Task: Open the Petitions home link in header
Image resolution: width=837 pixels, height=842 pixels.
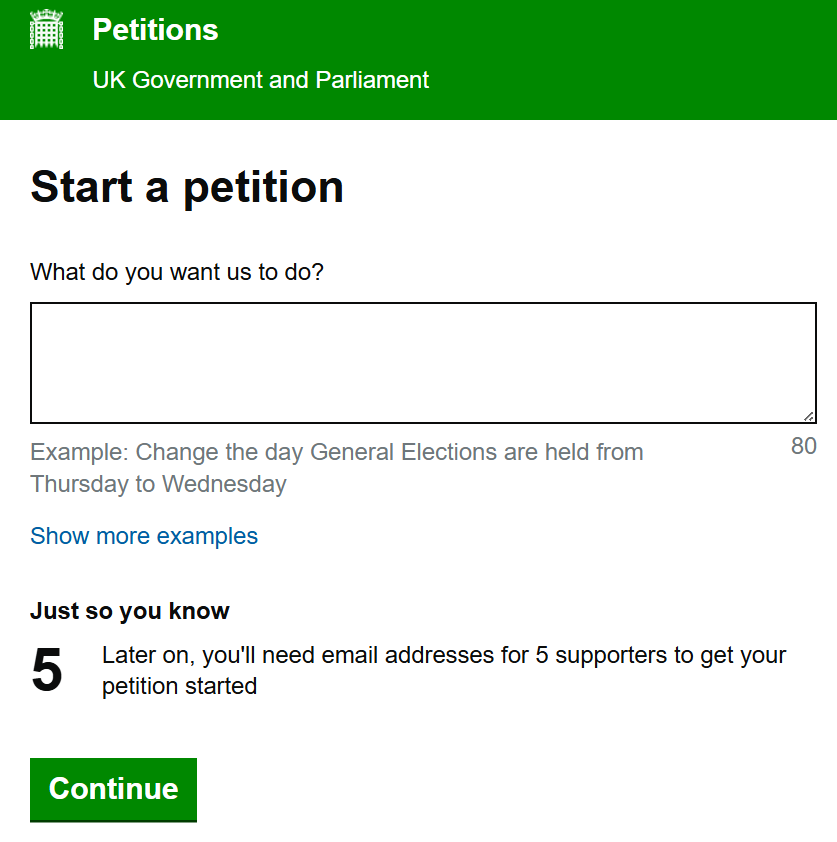Action: click(155, 30)
